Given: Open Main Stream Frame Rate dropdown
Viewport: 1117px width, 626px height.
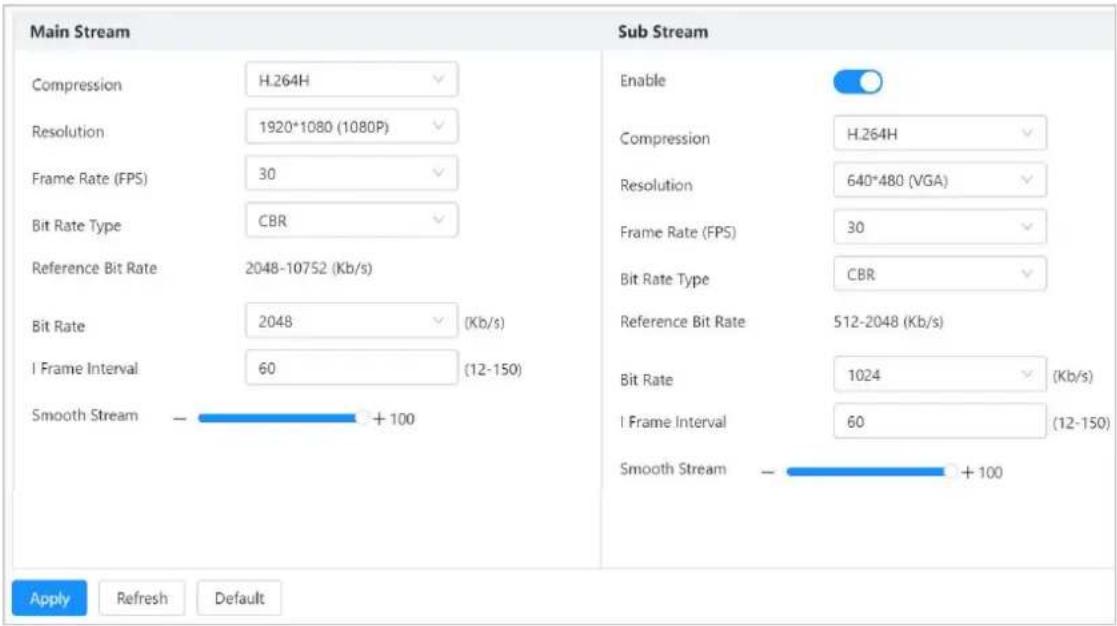Looking at the screenshot, I should 351,174.
